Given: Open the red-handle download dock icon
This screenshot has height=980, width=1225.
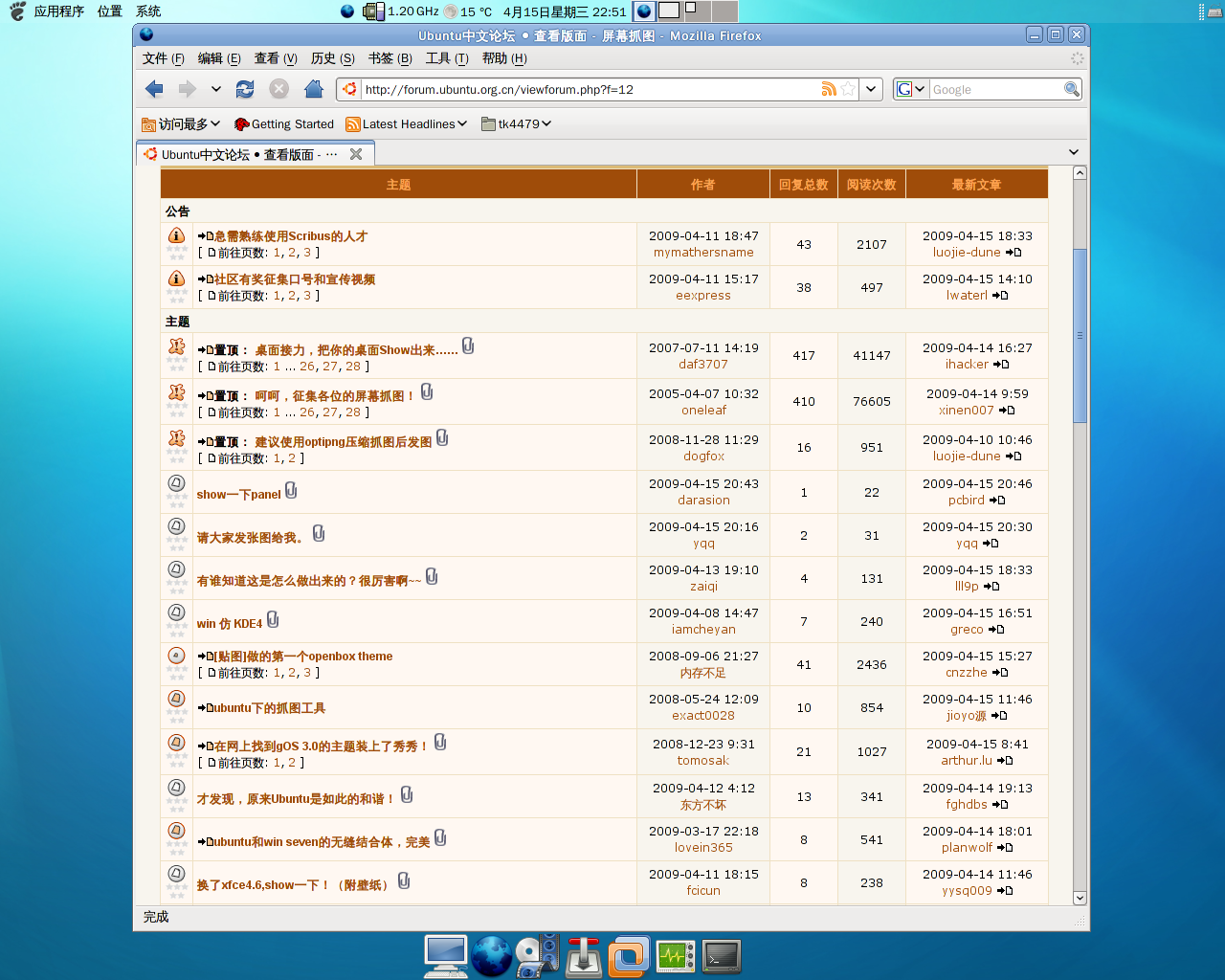Looking at the screenshot, I should click(583, 956).
